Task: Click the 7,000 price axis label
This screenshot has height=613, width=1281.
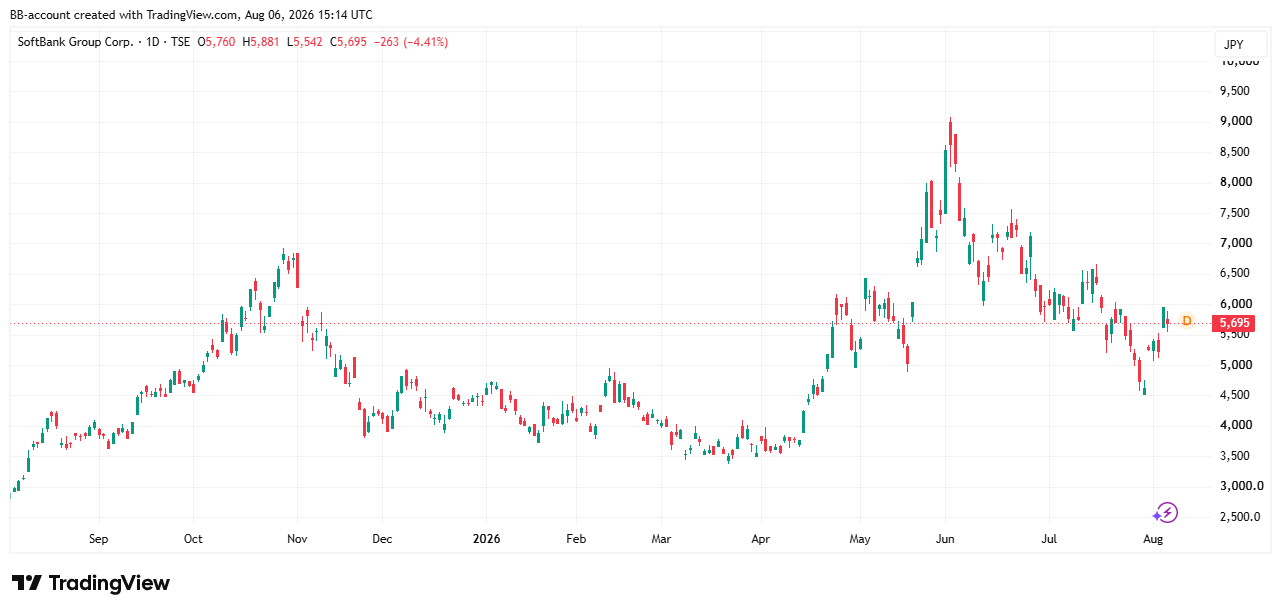Action: (x=1236, y=243)
